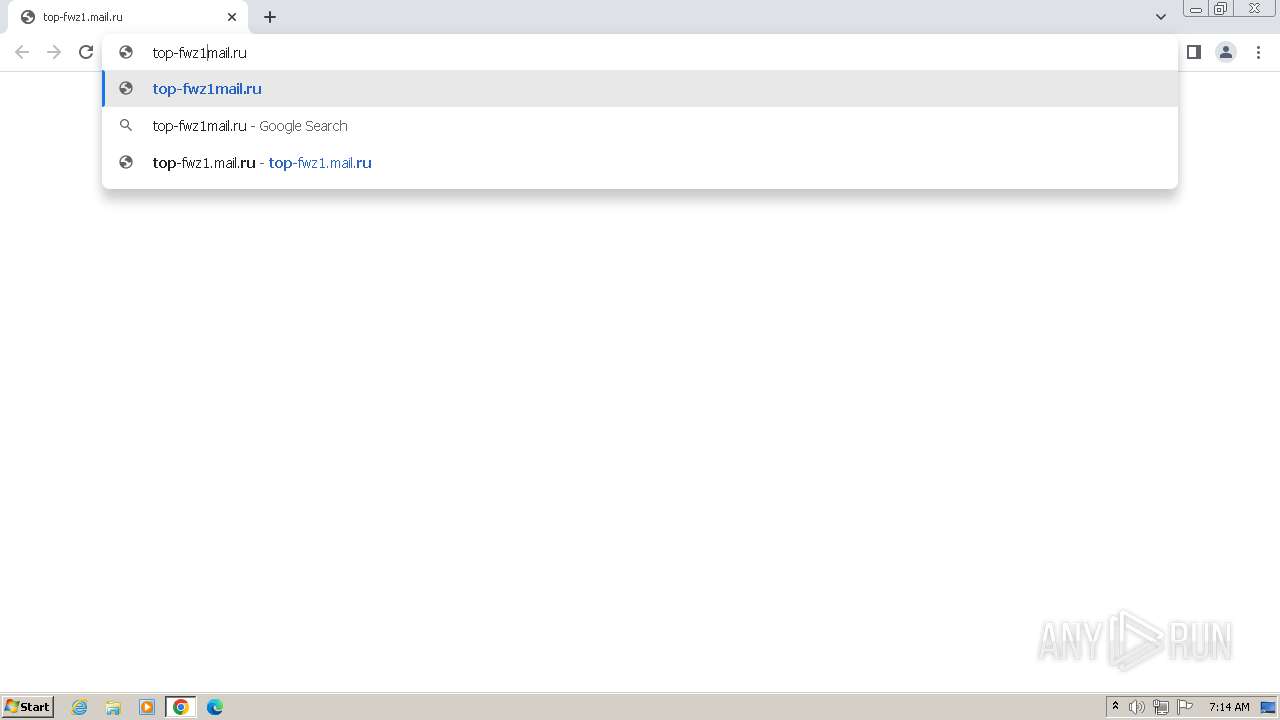
Task: Click globe icon in address bar
Action: 126,52
